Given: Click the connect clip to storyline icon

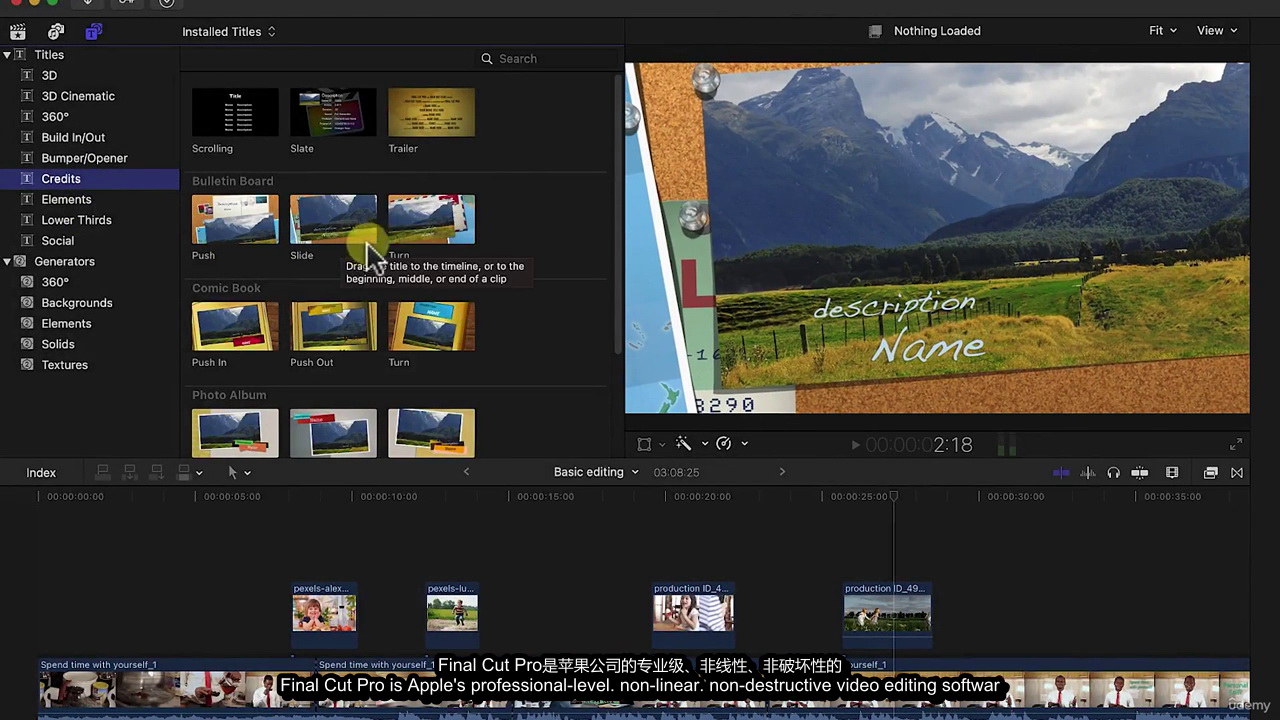Looking at the screenshot, I should click(x=102, y=472).
